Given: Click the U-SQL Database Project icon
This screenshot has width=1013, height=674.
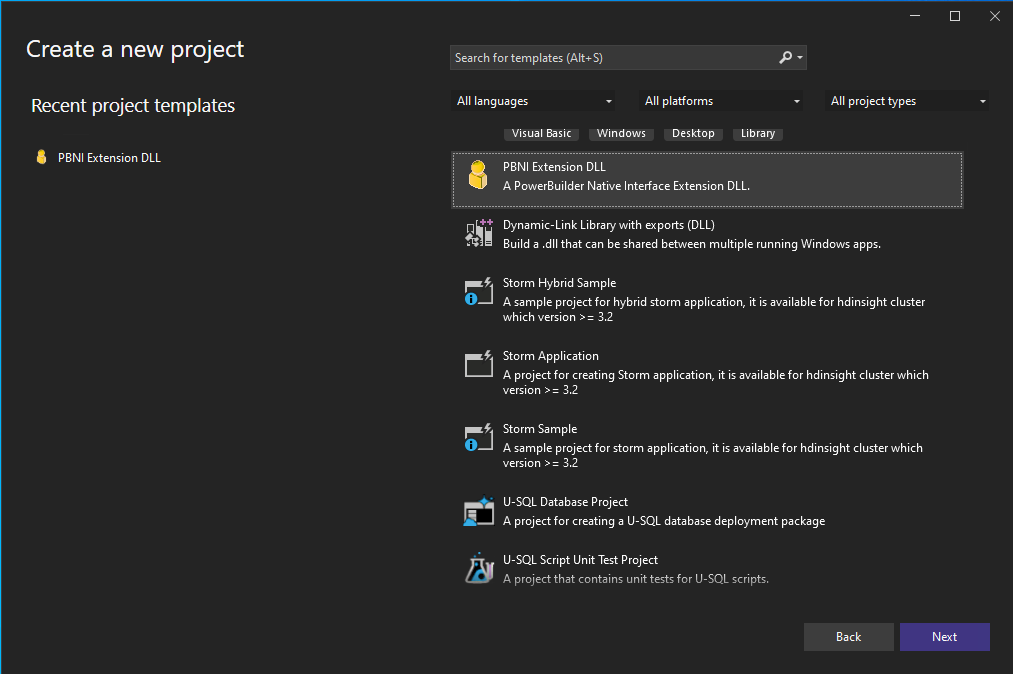Looking at the screenshot, I should (x=479, y=511).
